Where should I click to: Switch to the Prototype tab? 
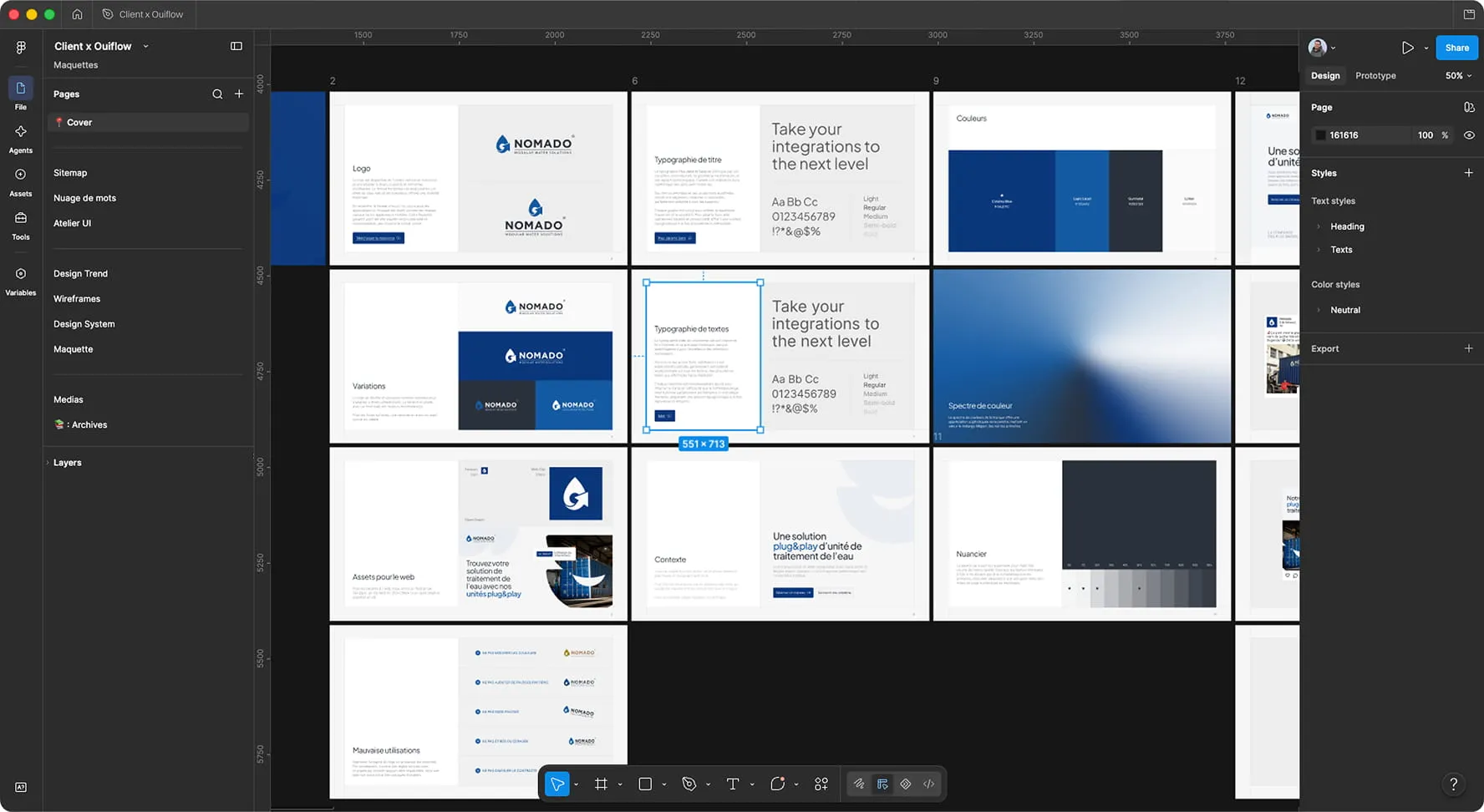pyautogui.click(x=1375, y=76)
